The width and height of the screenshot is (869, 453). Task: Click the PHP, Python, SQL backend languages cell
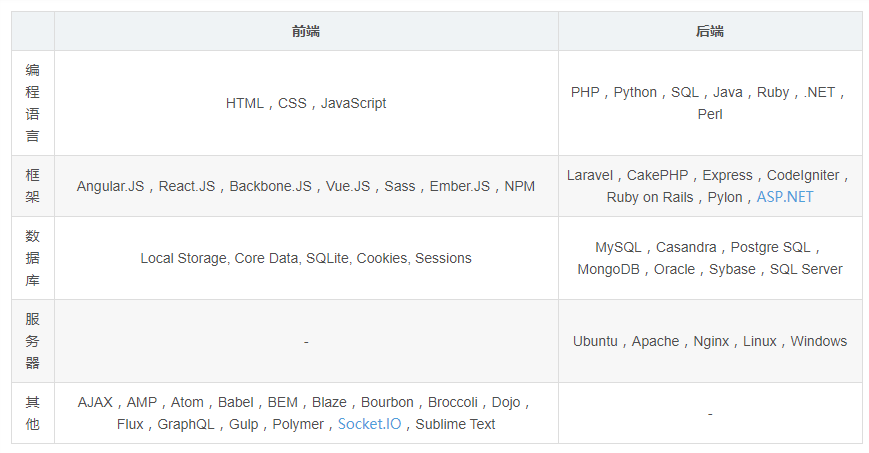click(x=710, y=103)
